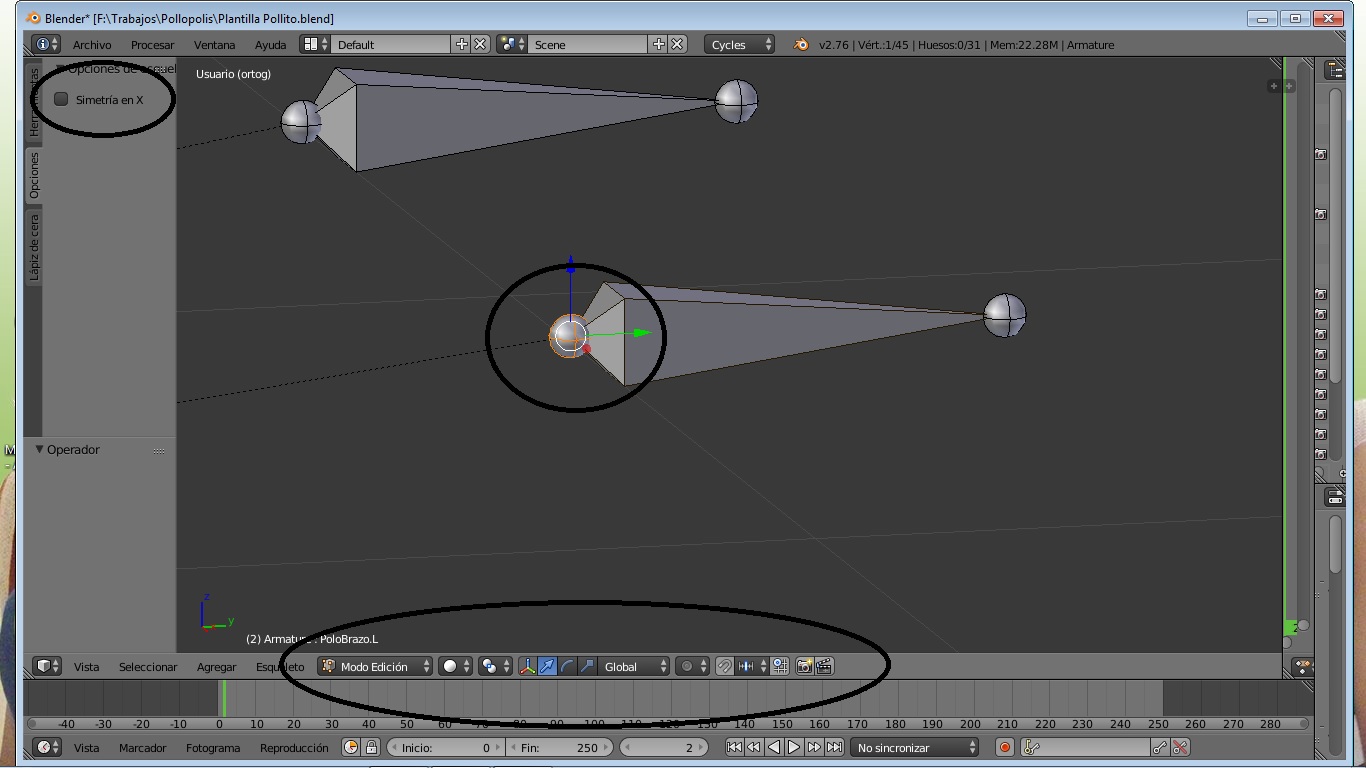The height and width of the screenshot is (768, 1366).
Task: Open the Global transform orientation dropdown
Action: point(634,666)
